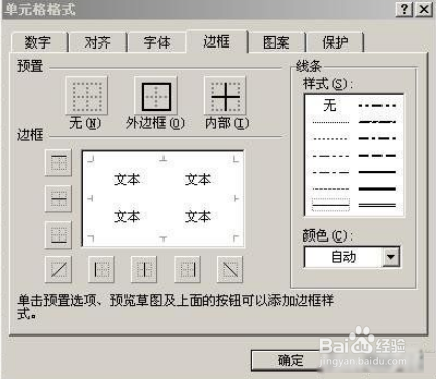
Task: Toggle the top border button
Action: (x=58, y=163)
